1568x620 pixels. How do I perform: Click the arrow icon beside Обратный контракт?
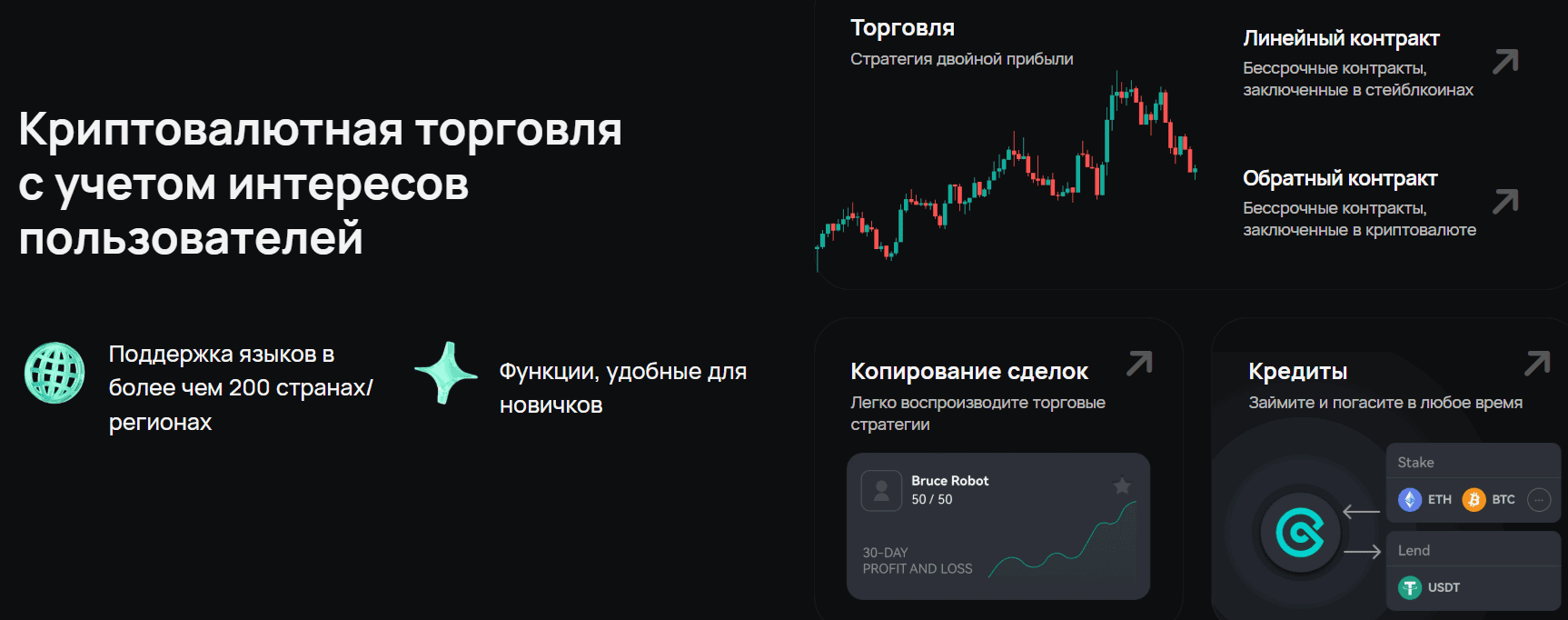click(1505, 202)
